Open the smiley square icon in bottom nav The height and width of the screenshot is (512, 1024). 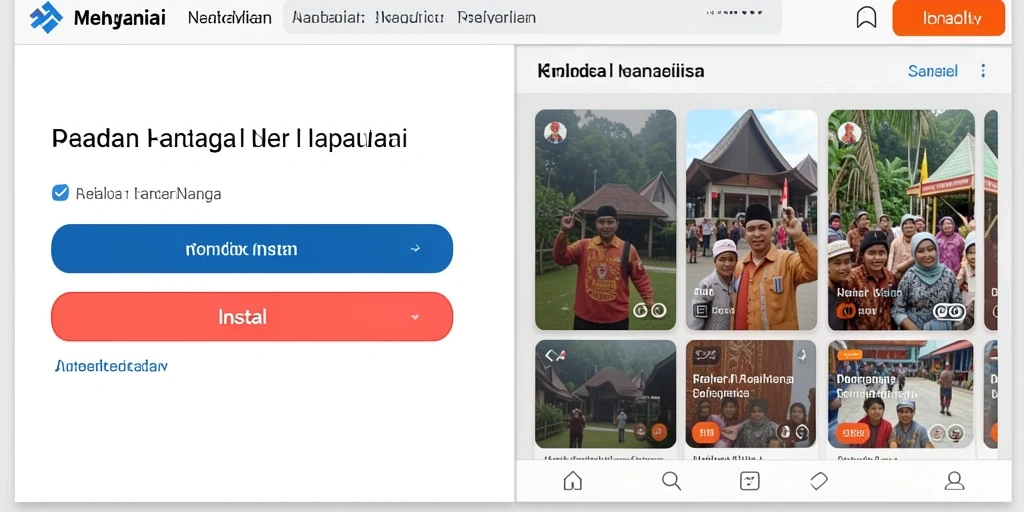750,481
